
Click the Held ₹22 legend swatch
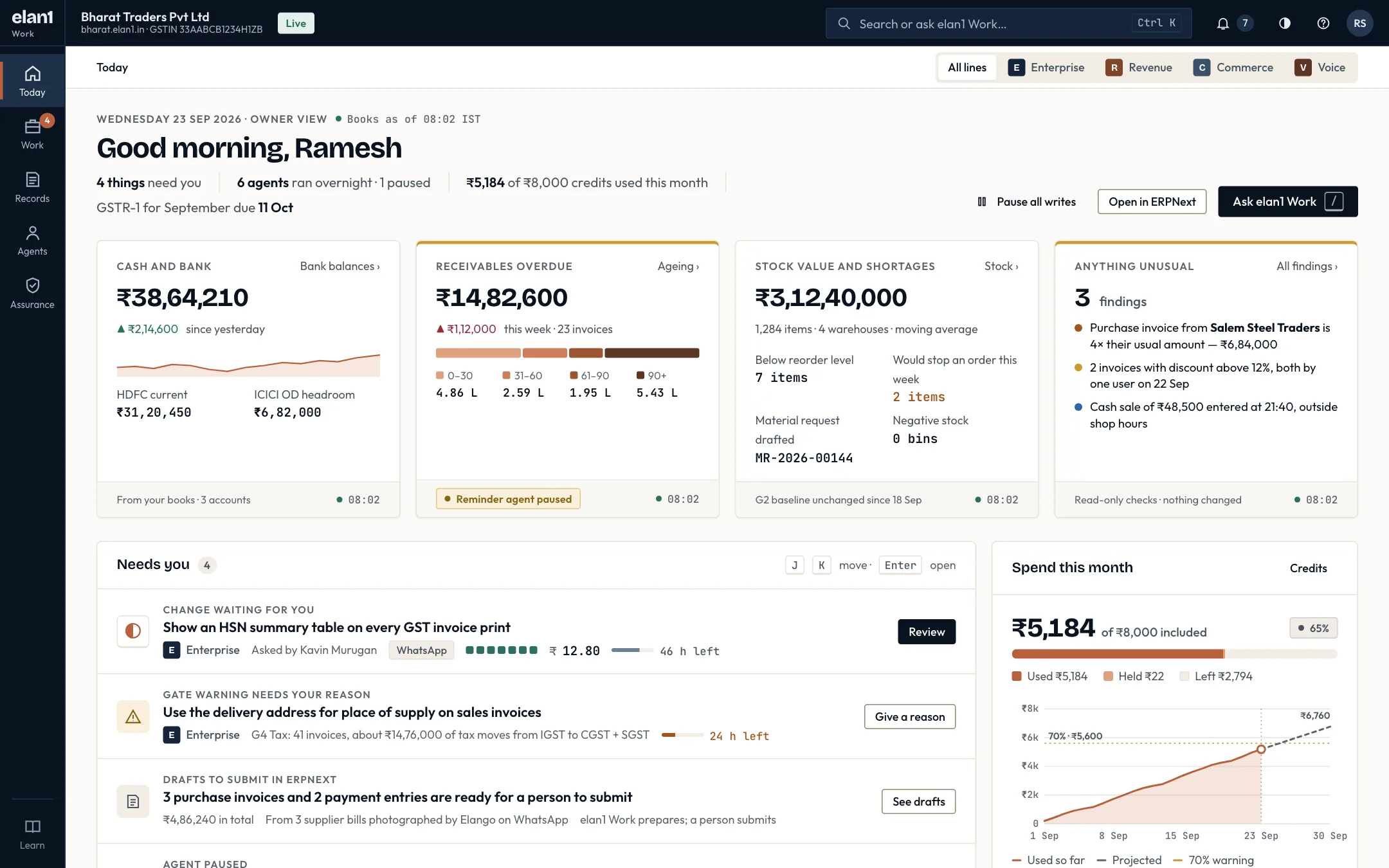pos(1108,676)
